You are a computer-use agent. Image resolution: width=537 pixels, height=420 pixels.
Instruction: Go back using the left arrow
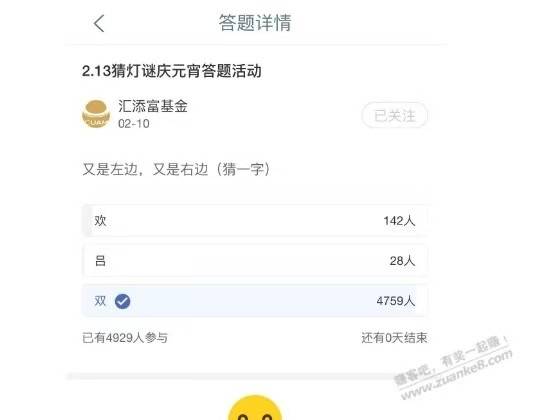click(99, 24)
